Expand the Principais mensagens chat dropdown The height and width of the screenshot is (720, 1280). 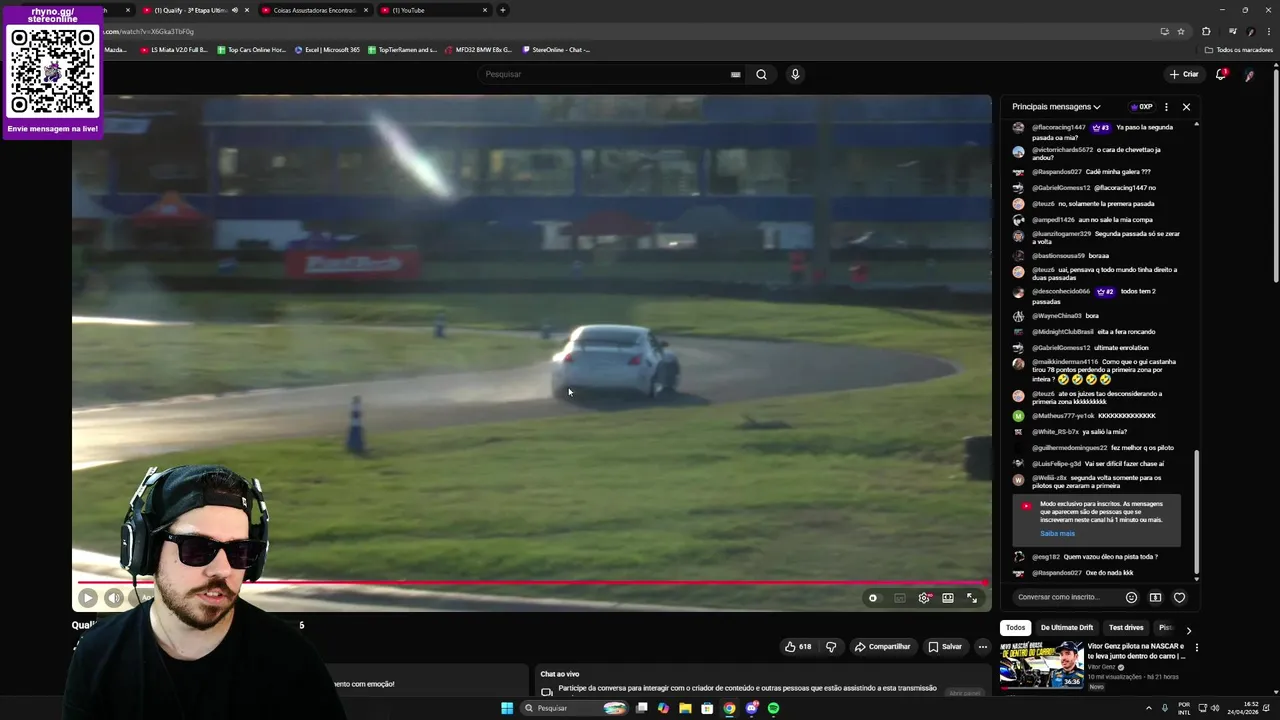[x=1056, y=107]
